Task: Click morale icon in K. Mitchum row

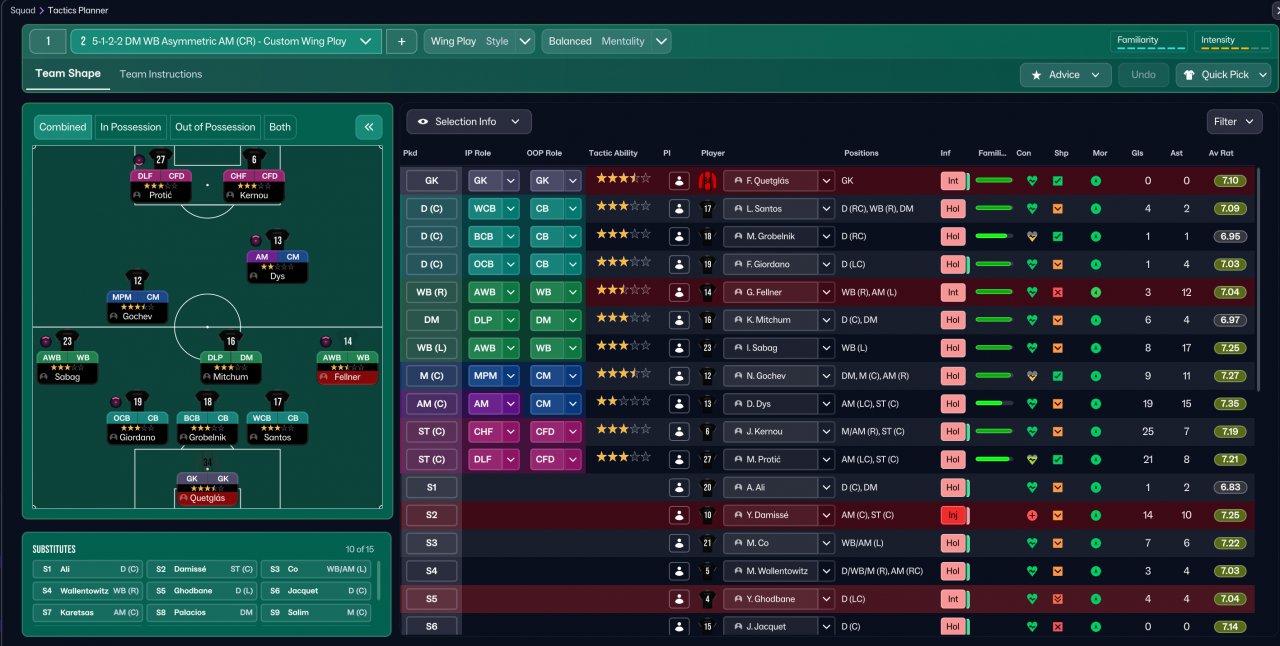Action: click(x=1096, y=320)
